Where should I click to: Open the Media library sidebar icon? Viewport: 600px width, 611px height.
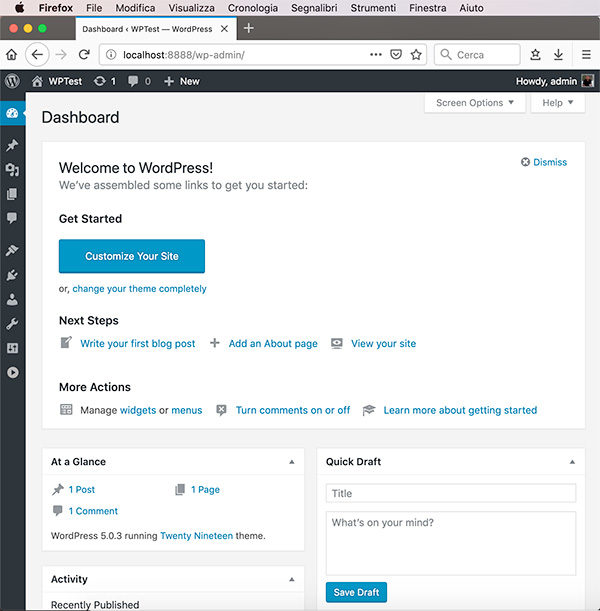12,170
